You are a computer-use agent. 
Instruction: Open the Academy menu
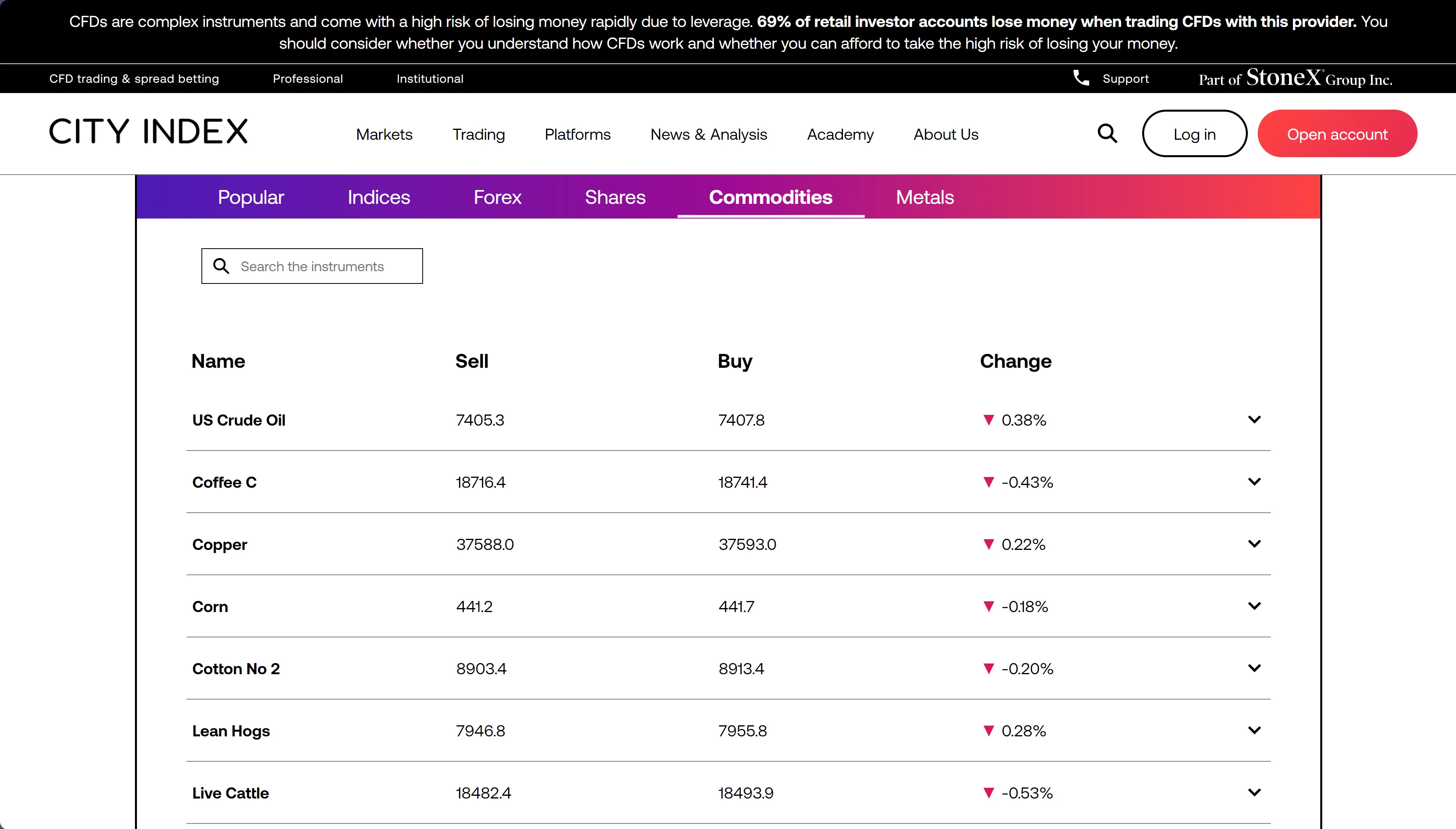pyautogui.click(x=840, y=134)
